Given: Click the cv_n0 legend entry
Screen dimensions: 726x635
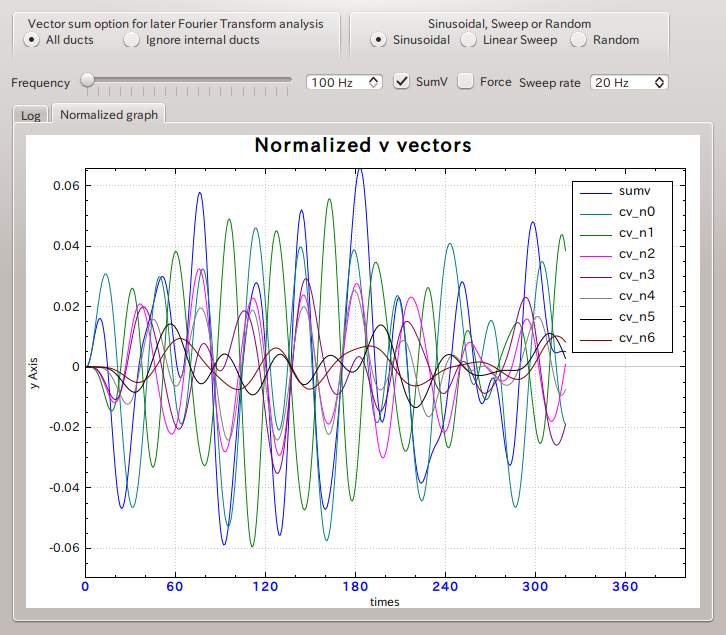Looking at the screenshot, I should click(x=618, y=212).
